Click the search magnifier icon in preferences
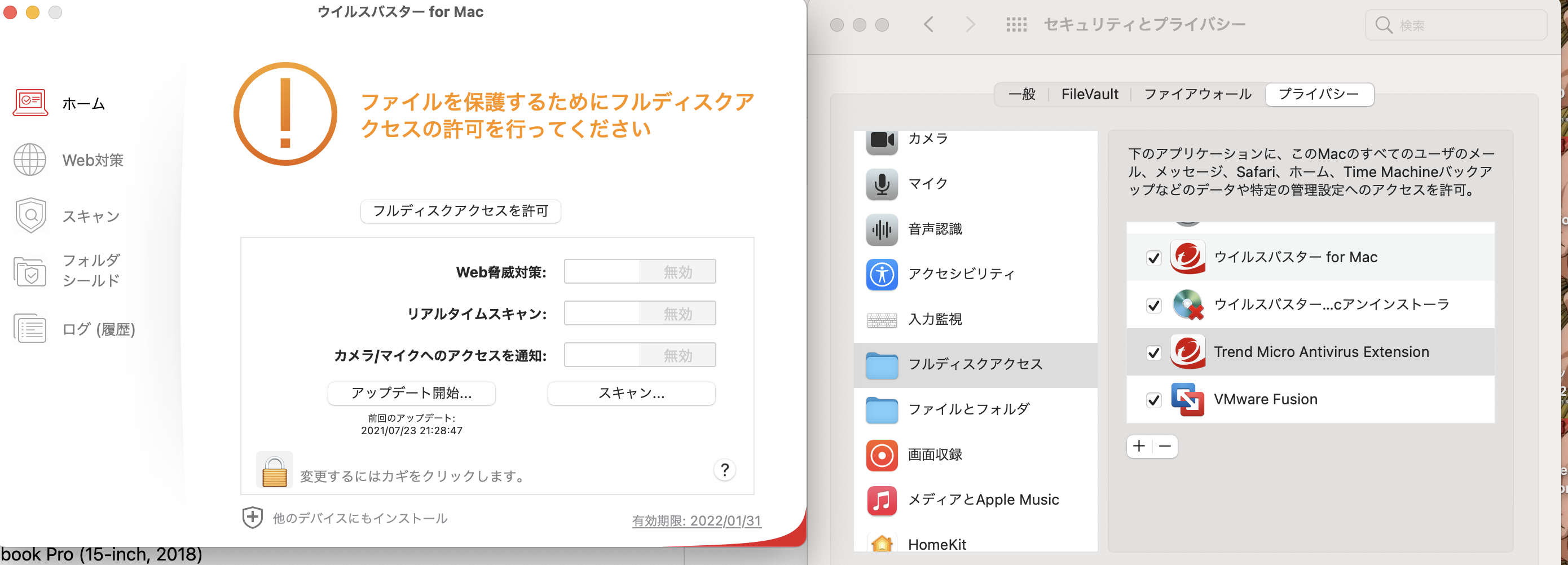This screenshot has width=1568, height=565. (1384, 25)
